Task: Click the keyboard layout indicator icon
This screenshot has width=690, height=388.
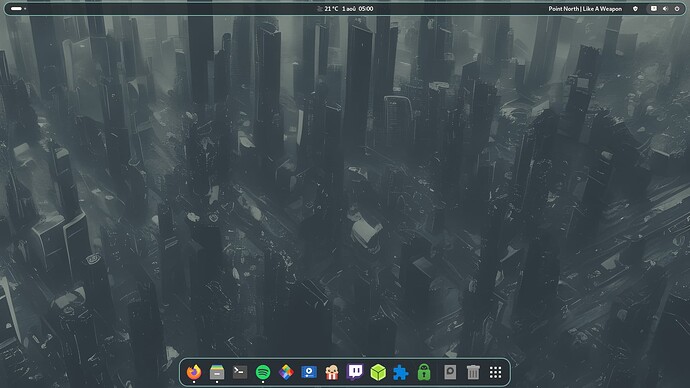Action: (x=653, y=8)
